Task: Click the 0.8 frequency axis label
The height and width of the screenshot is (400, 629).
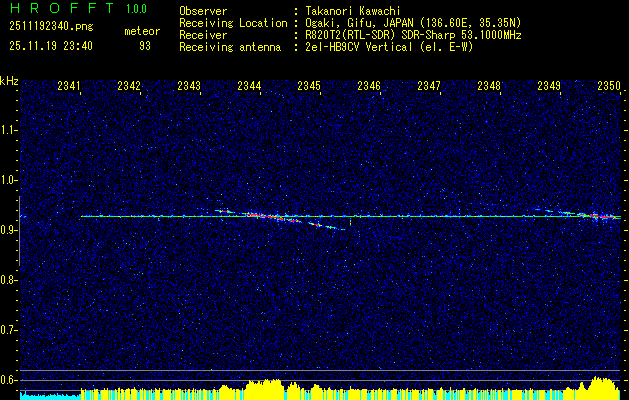Action: [x=8, y=280]
